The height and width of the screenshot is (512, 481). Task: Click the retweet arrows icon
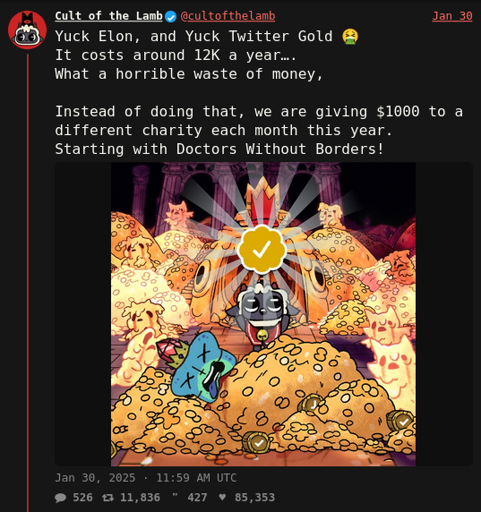point(108,498)
